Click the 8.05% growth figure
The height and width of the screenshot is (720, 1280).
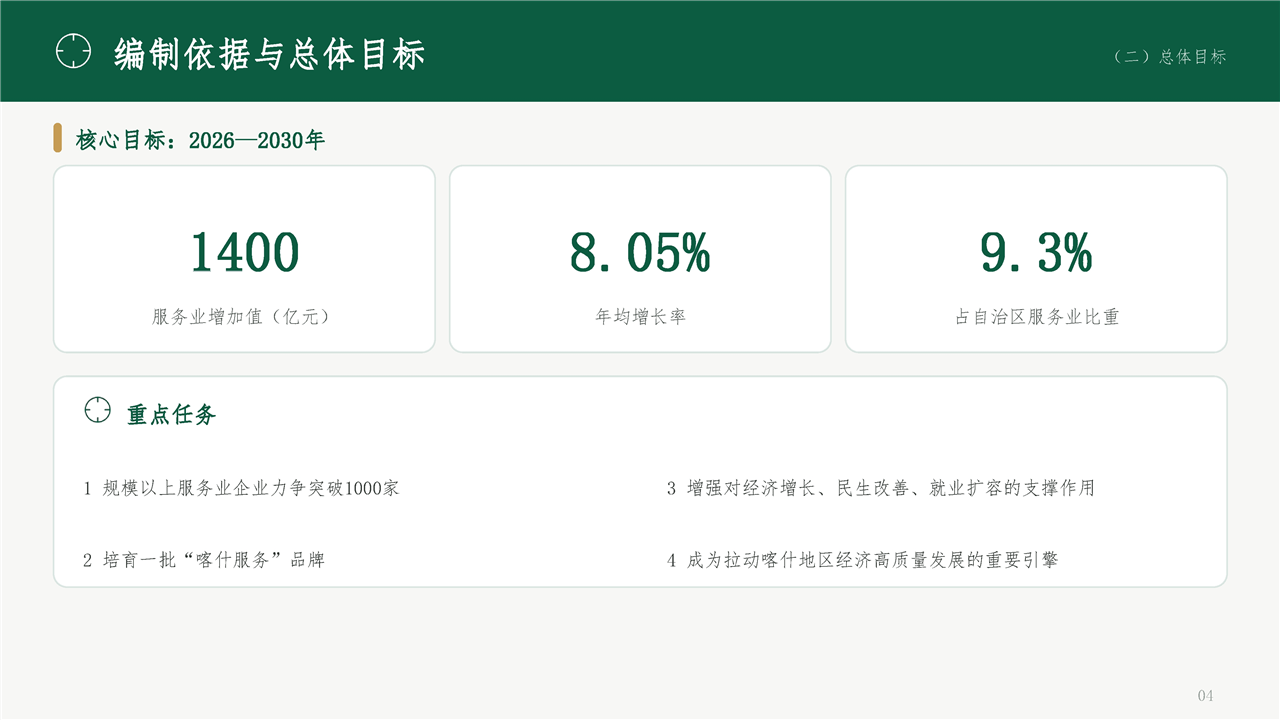pyautogui.click(x=640, y=252)
